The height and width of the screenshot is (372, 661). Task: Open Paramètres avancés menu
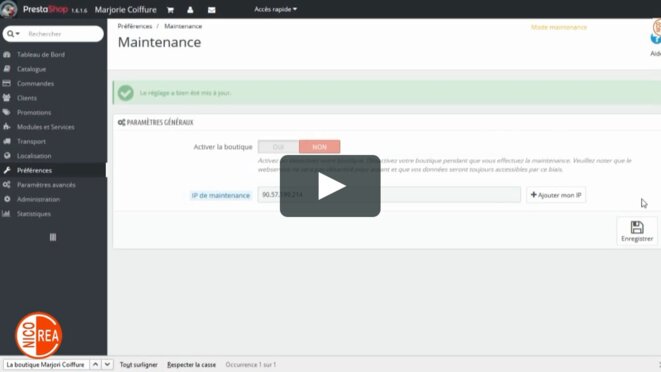point(46,185)
